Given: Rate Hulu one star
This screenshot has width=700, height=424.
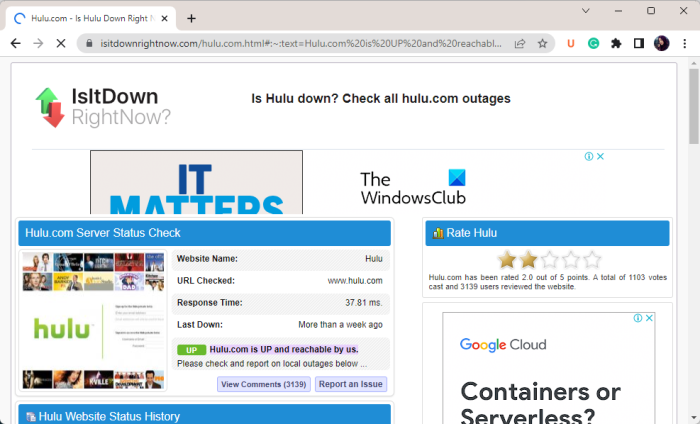Looking at the screenshot, I should coord(507,260).
